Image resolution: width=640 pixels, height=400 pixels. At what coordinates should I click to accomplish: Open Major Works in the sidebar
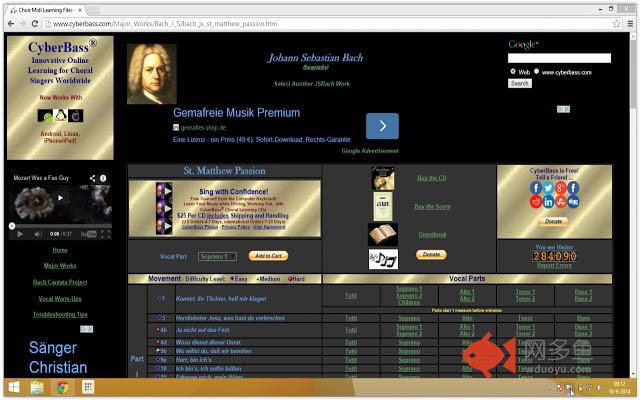(x=60, y=266)
